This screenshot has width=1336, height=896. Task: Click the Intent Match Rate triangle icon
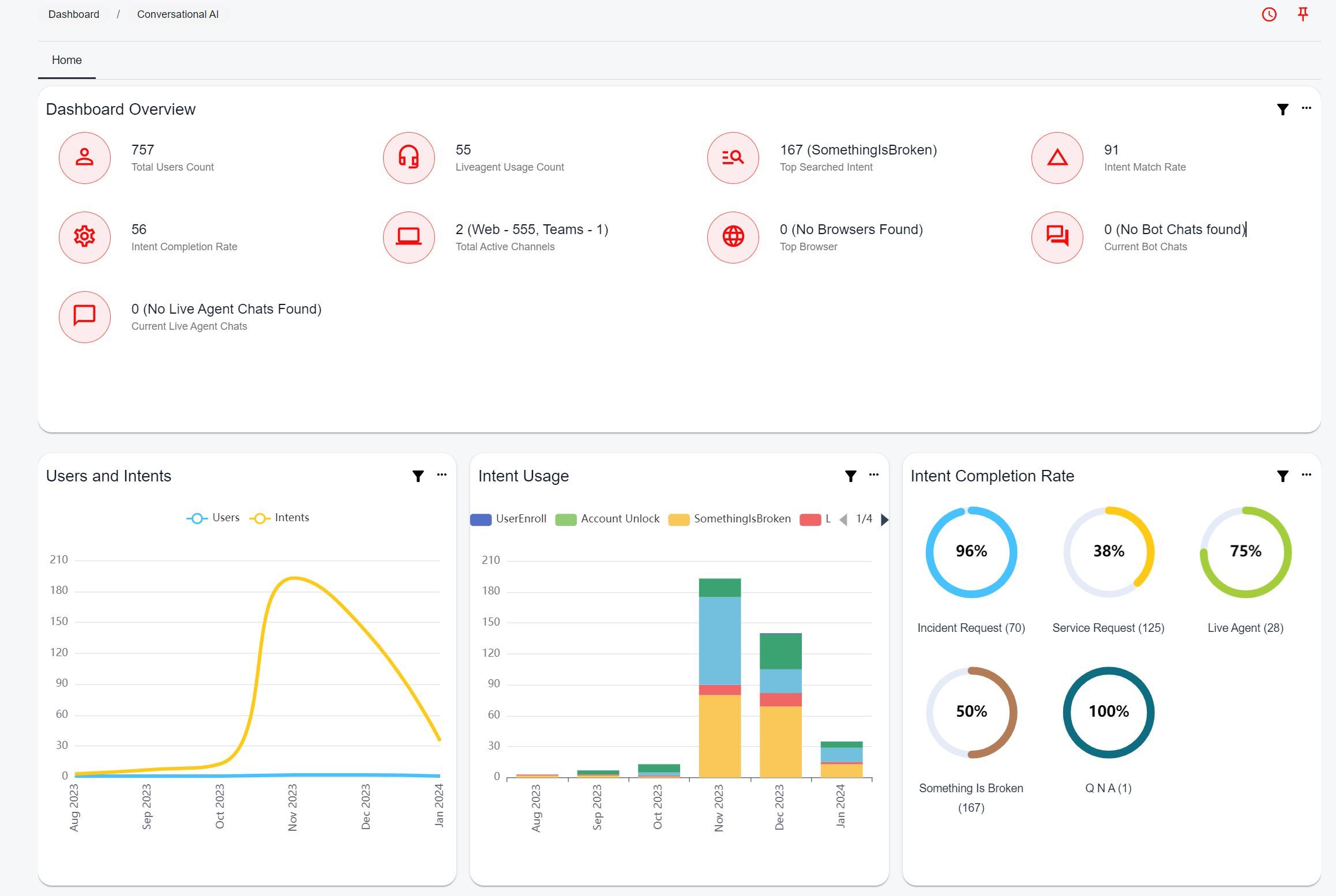(x=1057, y=157)
